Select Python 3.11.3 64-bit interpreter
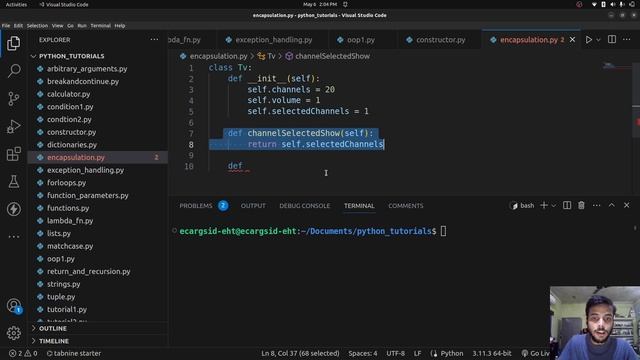This screenshot has height=360, width=640. [x=491, y=353]
